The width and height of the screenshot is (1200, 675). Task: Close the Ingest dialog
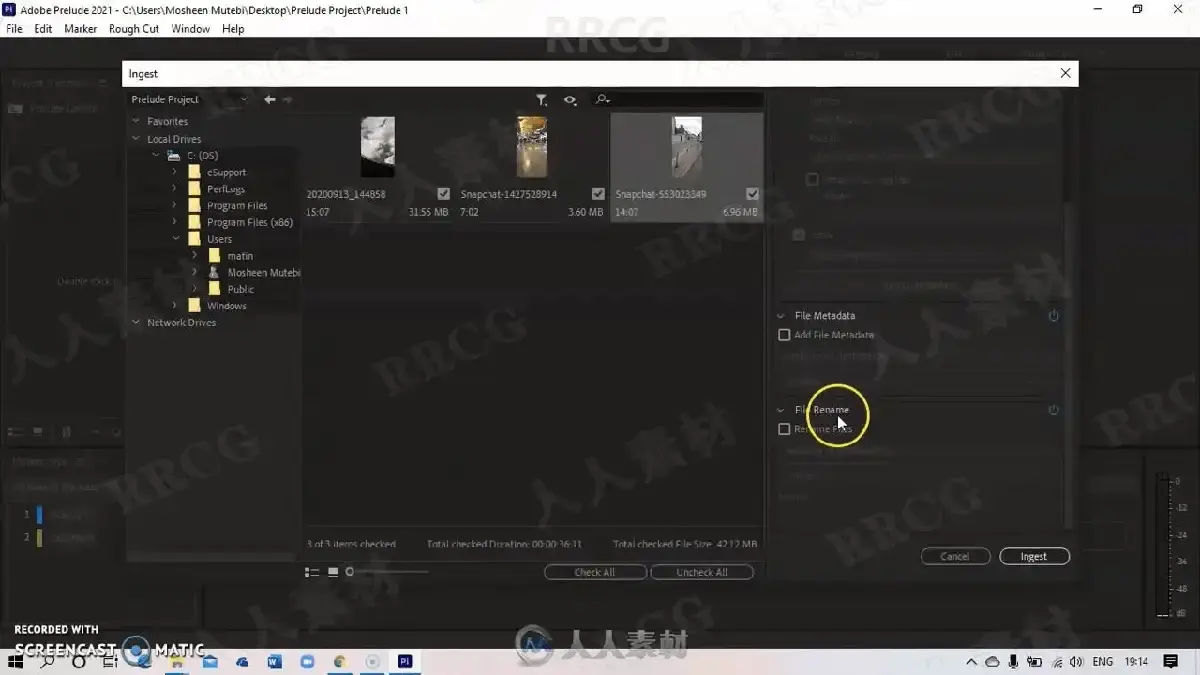pyautogui.click(x=1065, y=73)
